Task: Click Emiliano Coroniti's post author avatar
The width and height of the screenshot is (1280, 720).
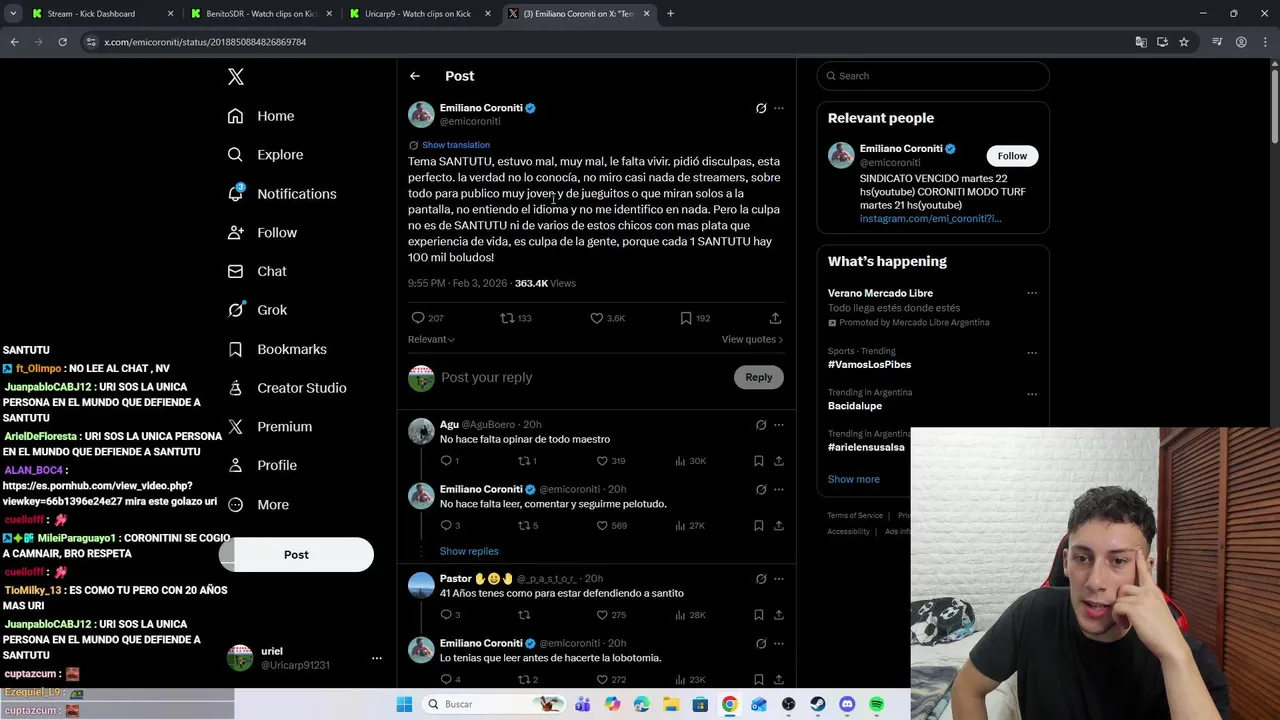Action: coord(421,114)
